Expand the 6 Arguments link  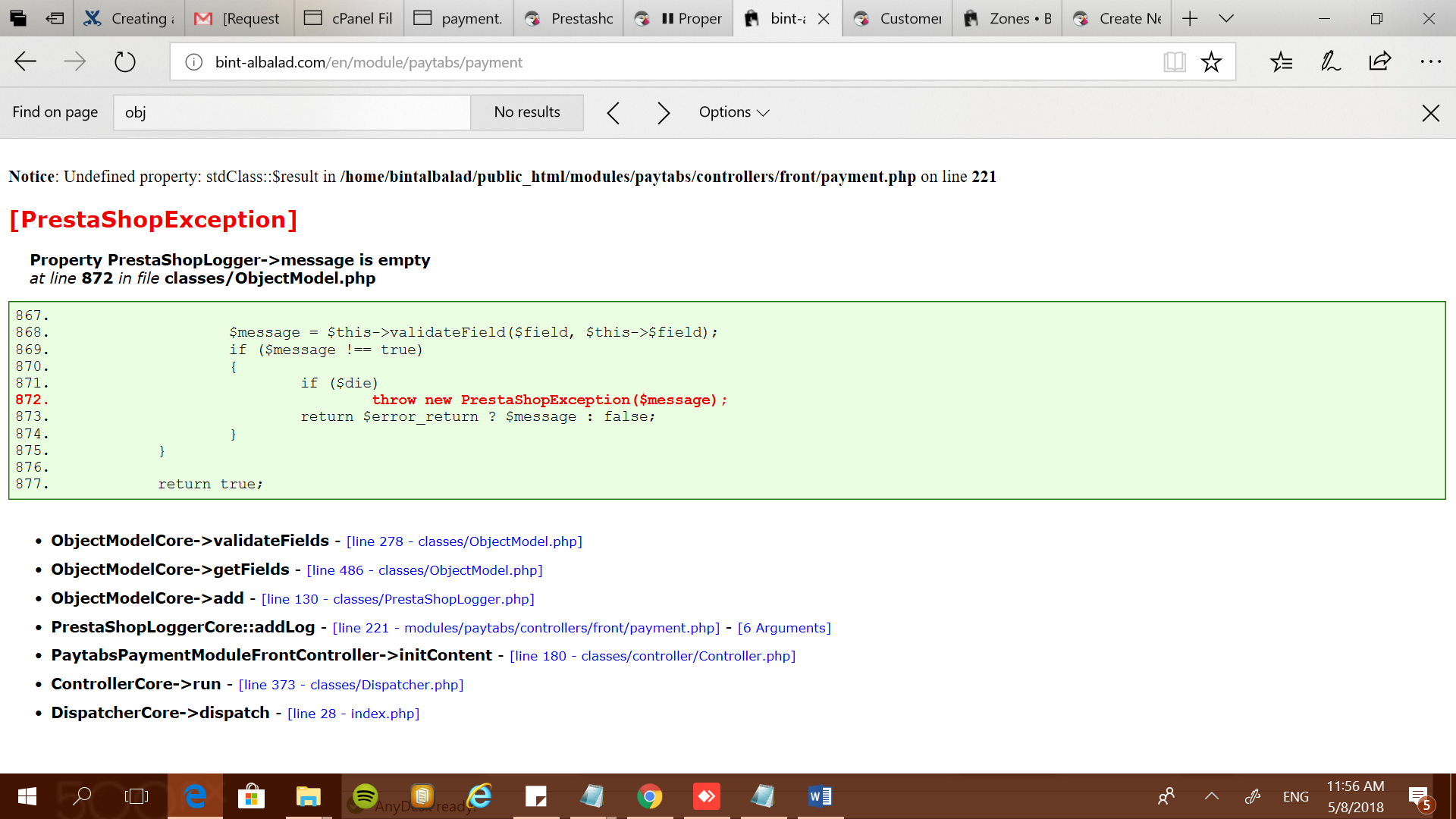click(784, 628)
